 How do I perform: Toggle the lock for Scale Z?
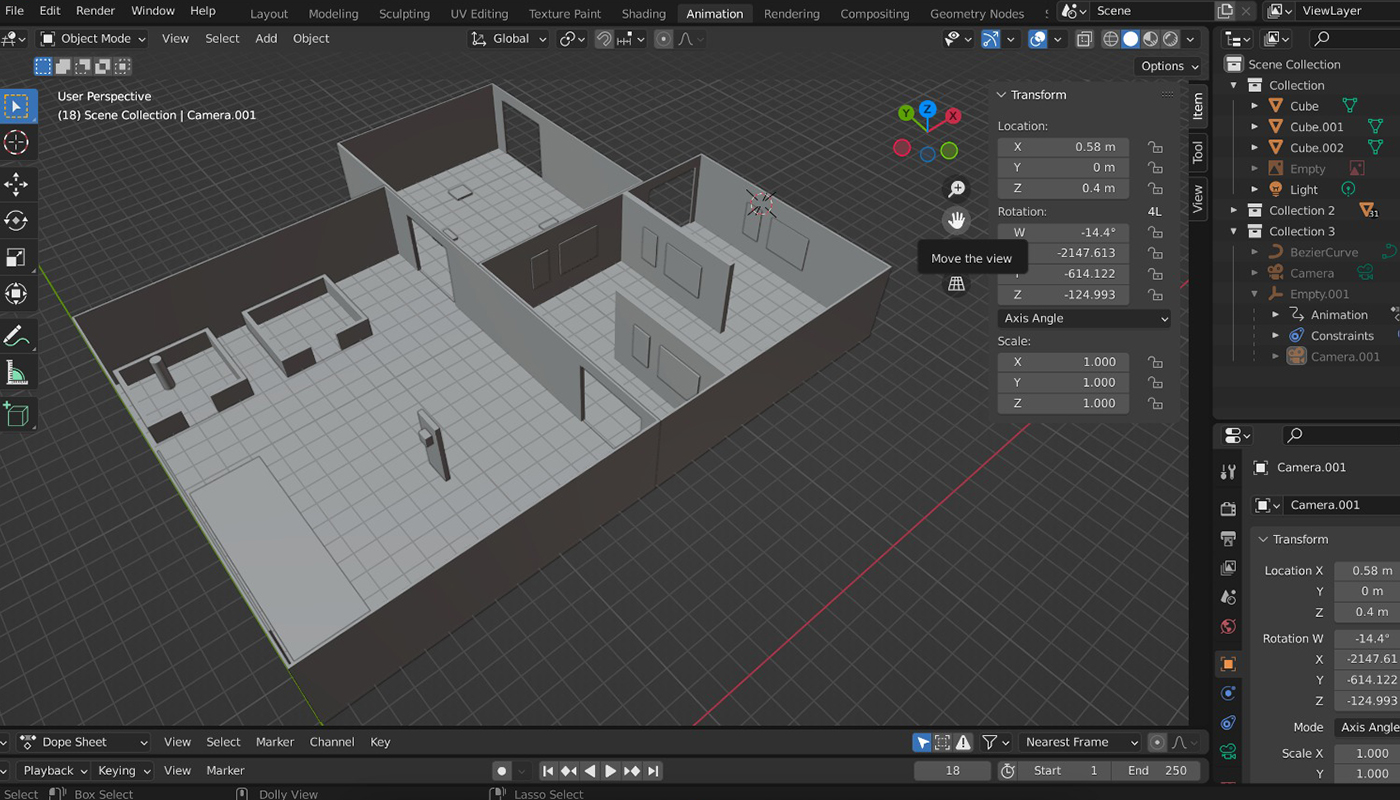point(1155,404)
